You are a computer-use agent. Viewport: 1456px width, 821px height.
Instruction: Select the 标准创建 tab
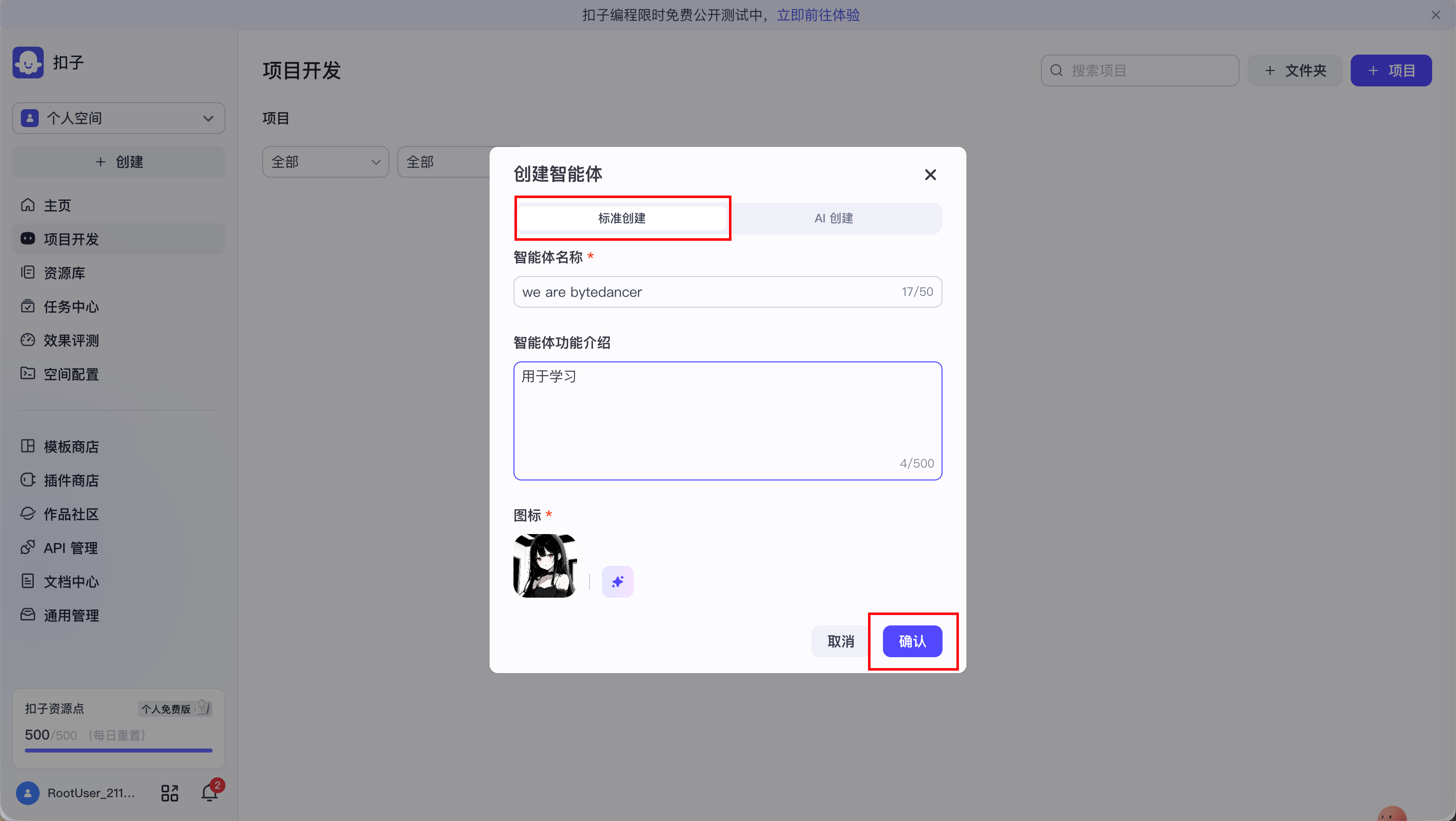pos(622,218)
